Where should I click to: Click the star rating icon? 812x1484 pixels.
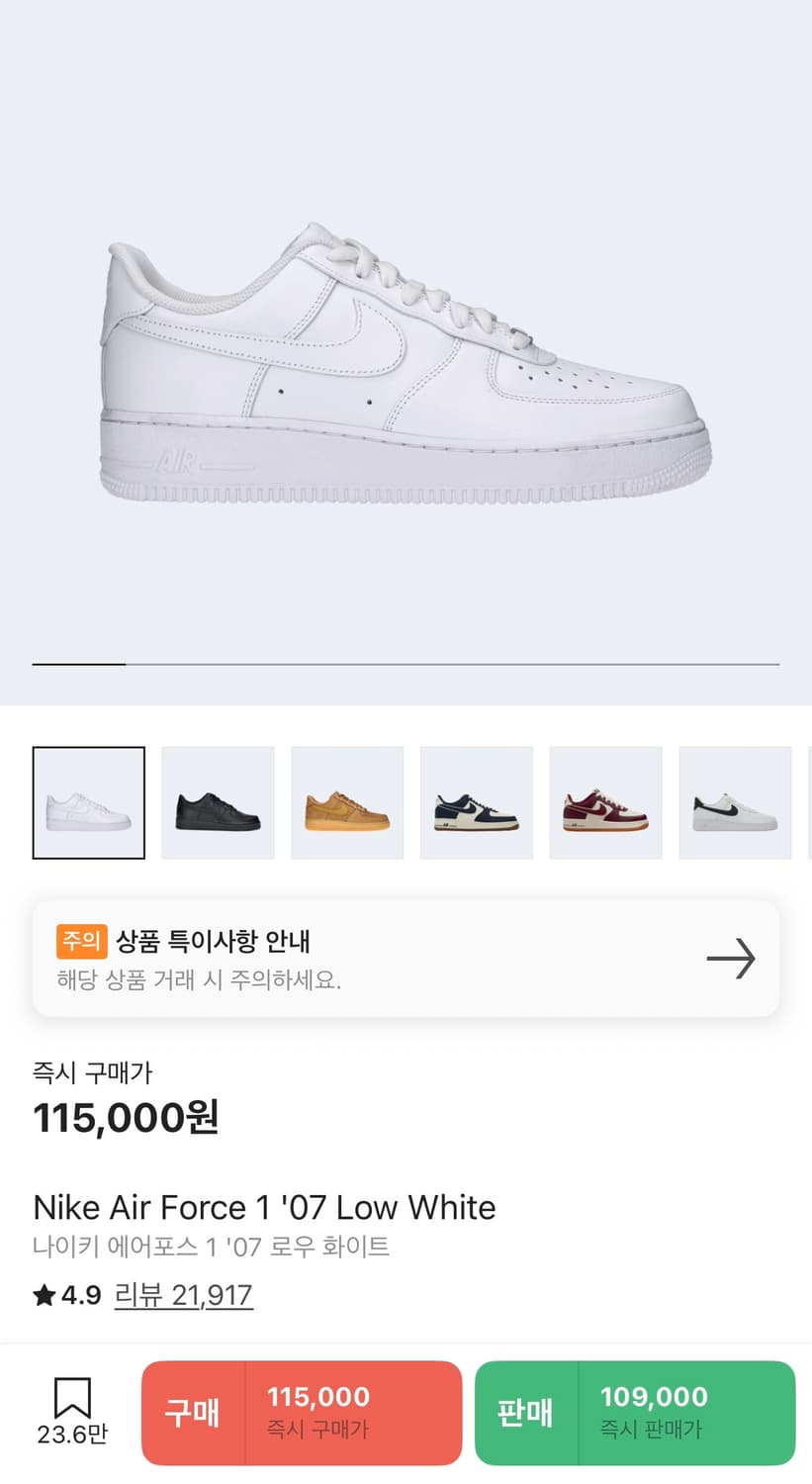45,1295
